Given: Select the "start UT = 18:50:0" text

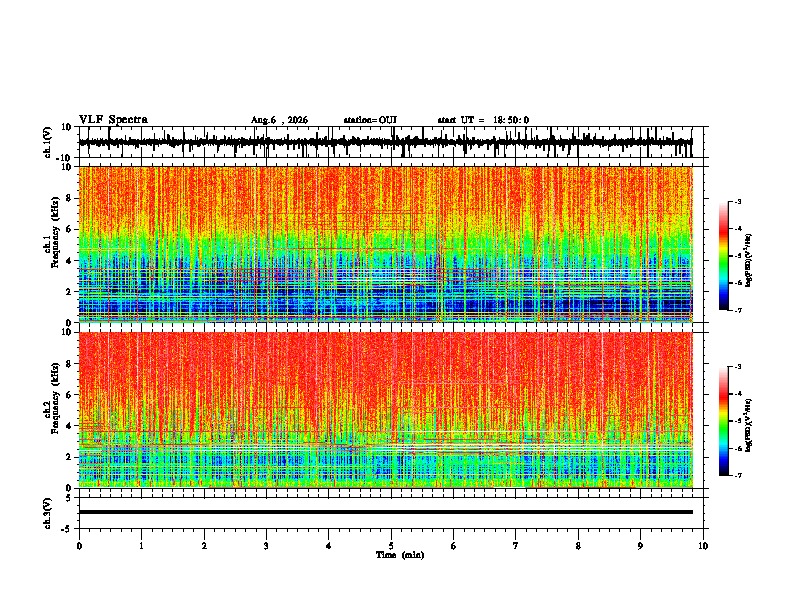Looking at the screenshot, I should [x=483, y=120].
